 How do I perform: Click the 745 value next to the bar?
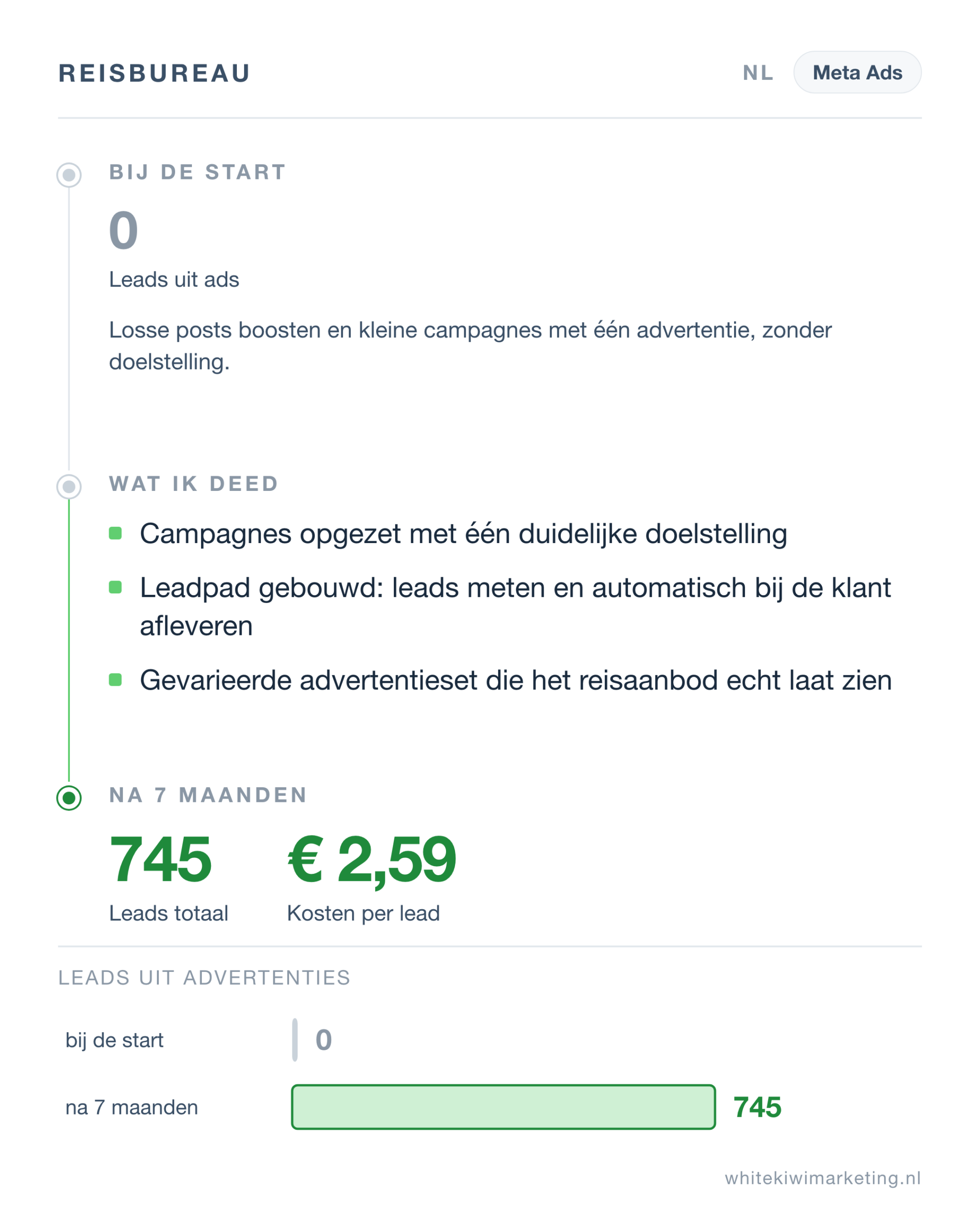757,1107
